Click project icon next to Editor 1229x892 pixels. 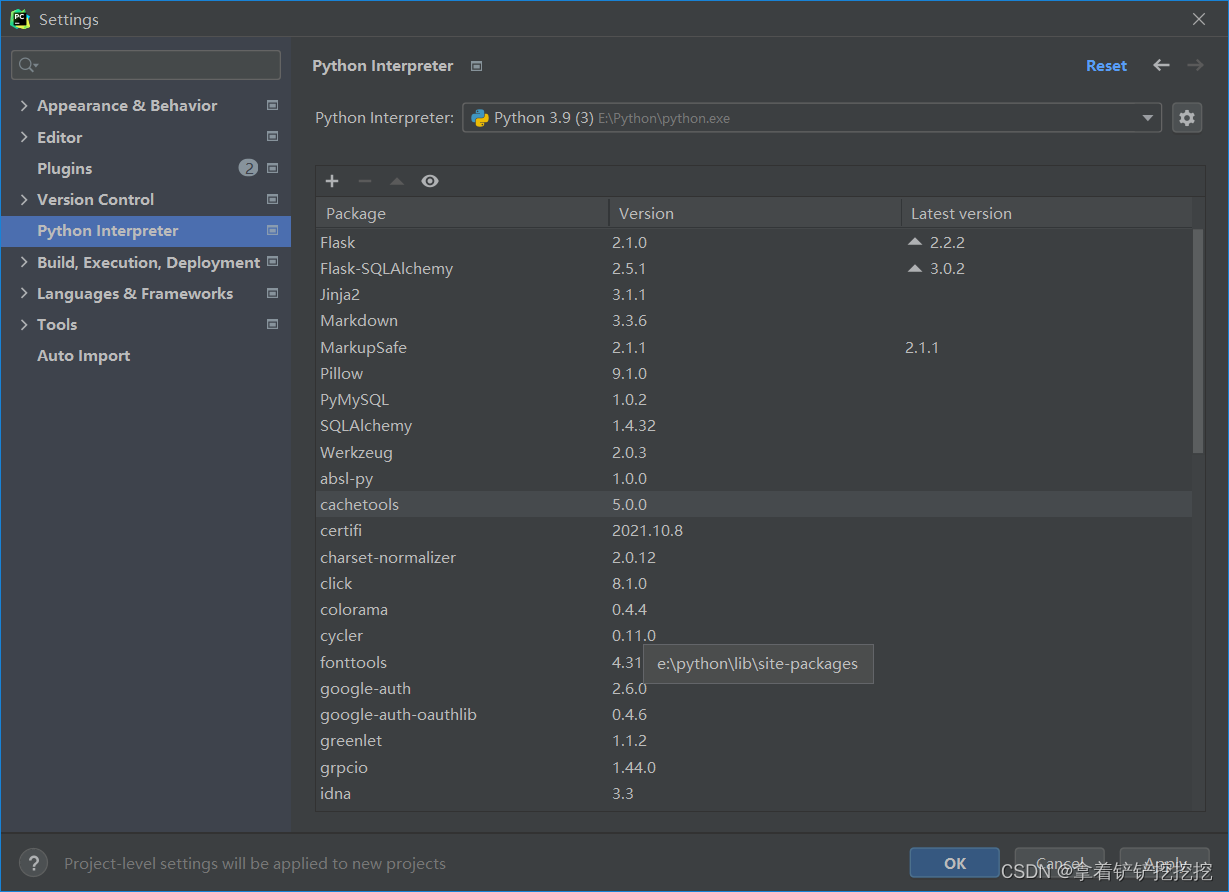click(x=272, y=136)
